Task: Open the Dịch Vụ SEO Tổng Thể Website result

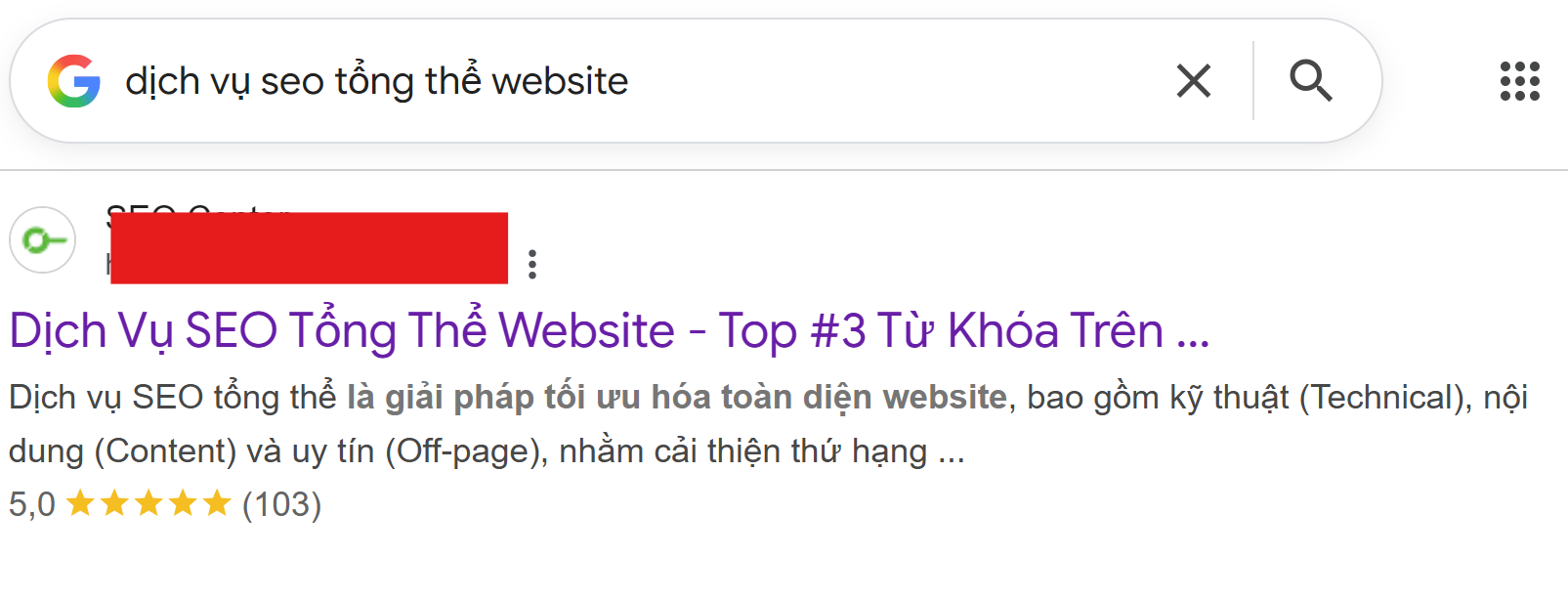Action: (610, 330)
